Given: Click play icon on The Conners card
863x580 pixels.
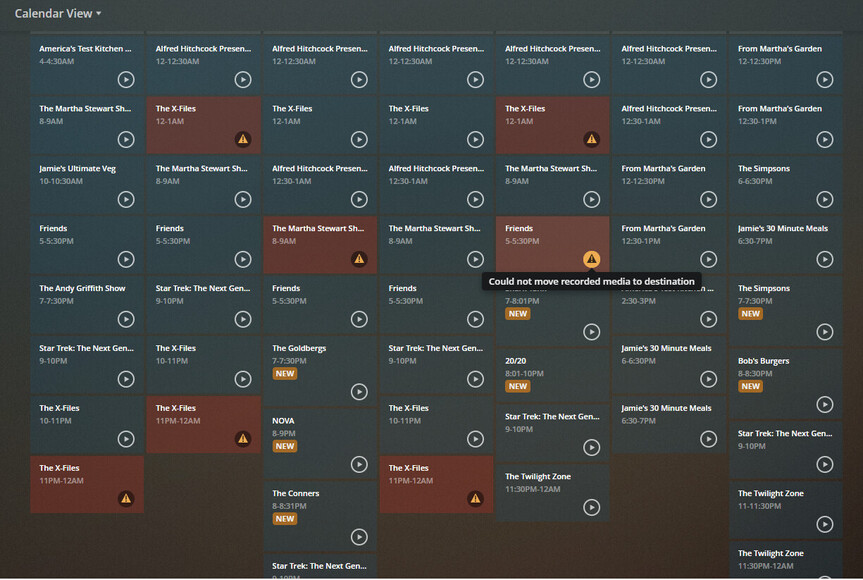Looking at the screenshot, I should pos(359,537).
